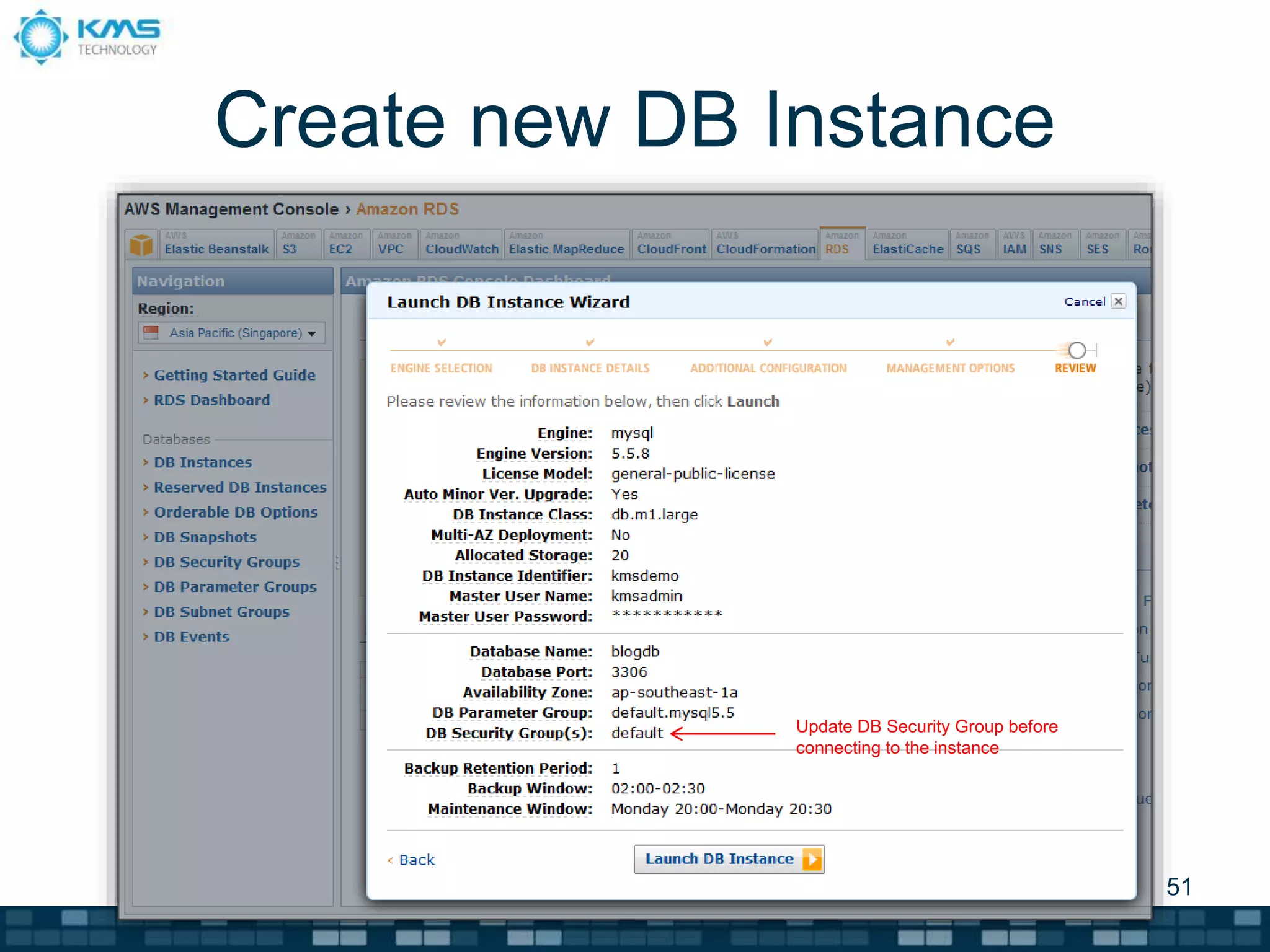Click the Cancel link in wizard header
The height and width of the screenshot is (952, 1270).
coord(1085,301)
